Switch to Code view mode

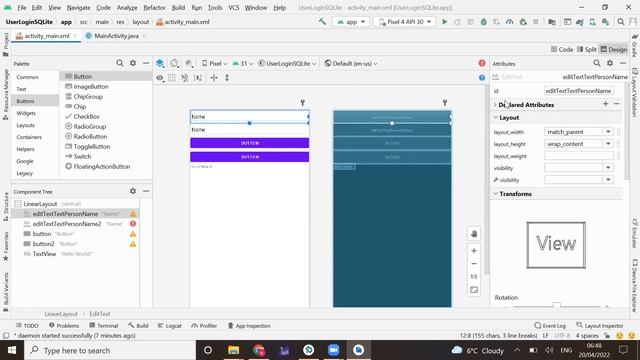(x=562, y=49)
